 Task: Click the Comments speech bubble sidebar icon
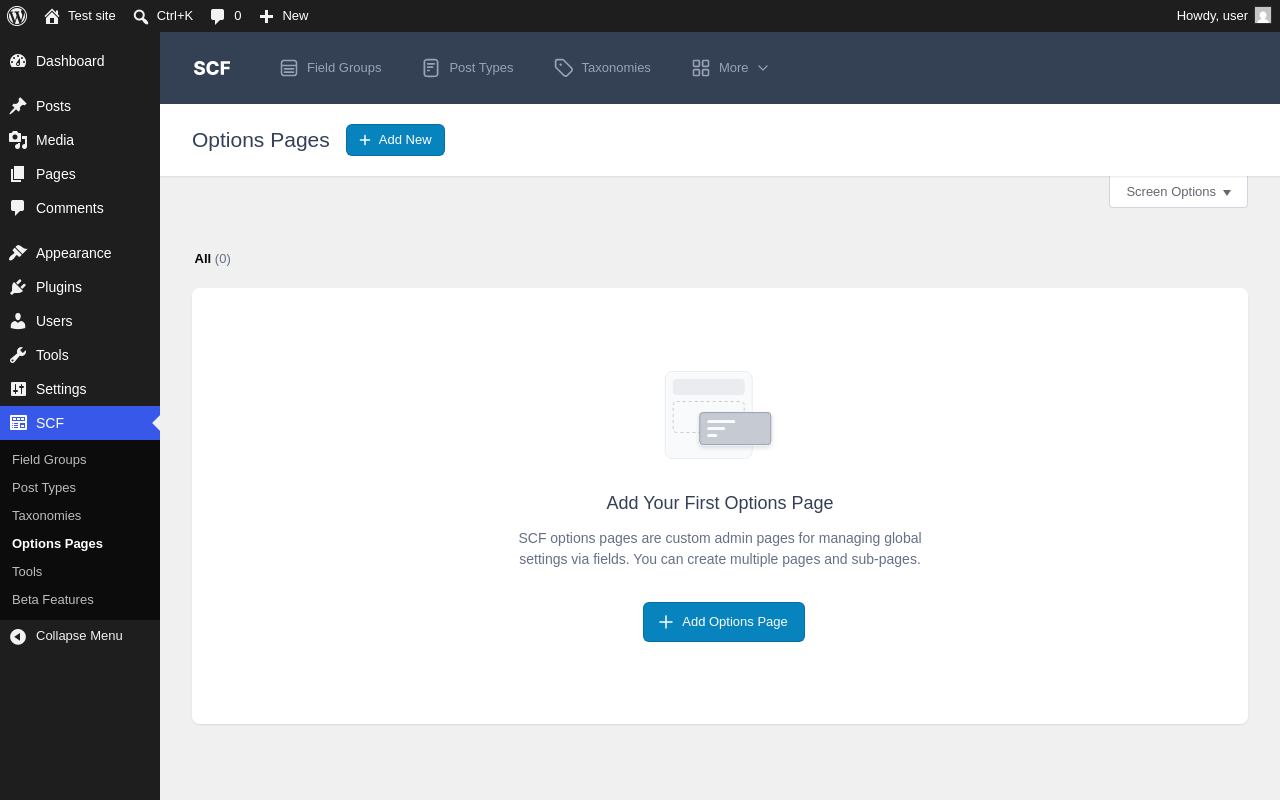tap(18, 208)
